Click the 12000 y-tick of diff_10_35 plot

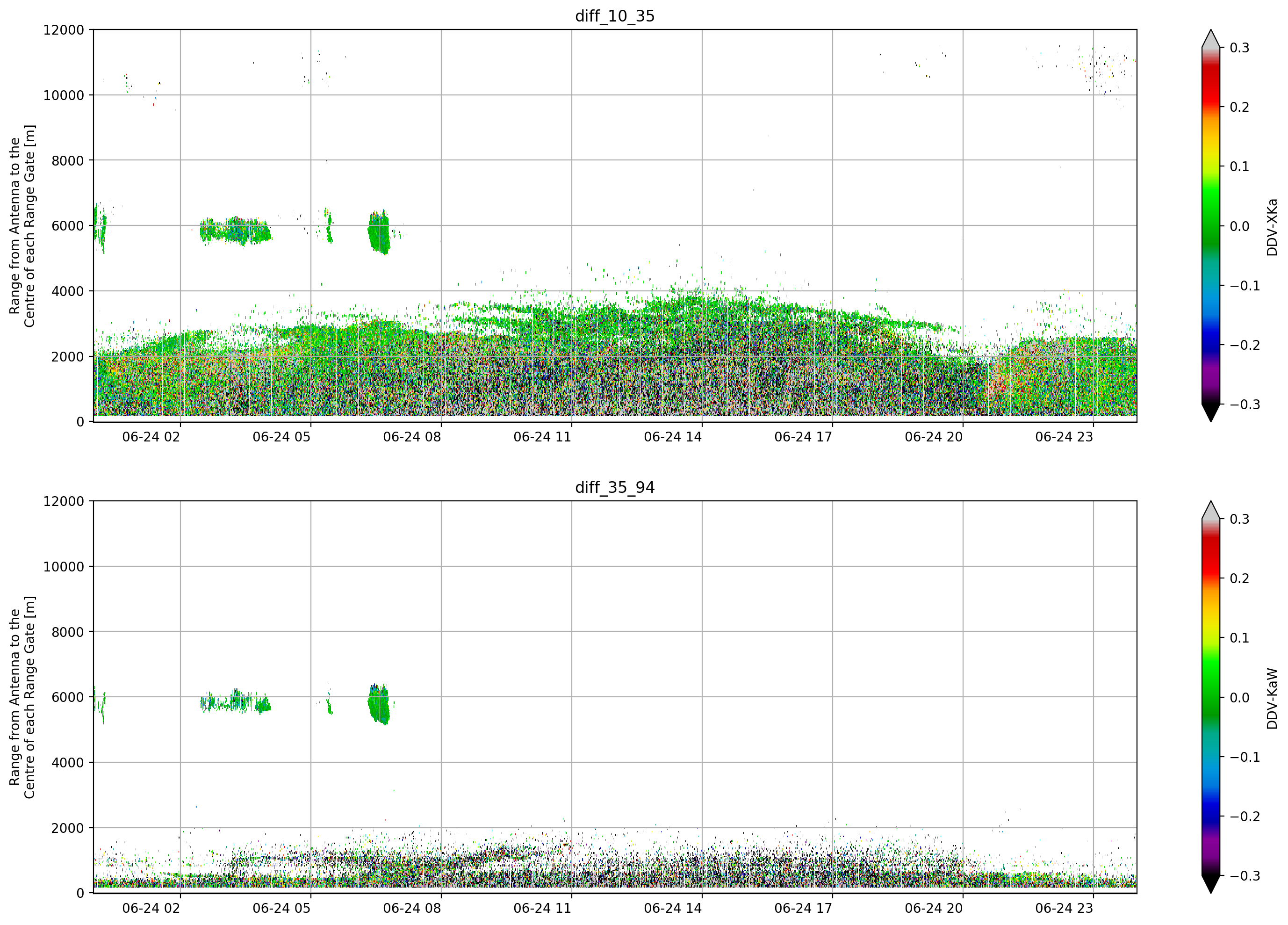64,30
